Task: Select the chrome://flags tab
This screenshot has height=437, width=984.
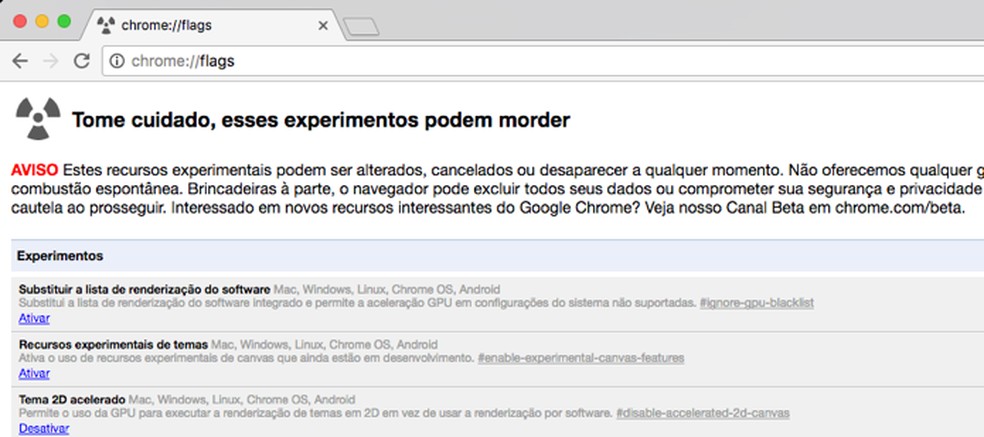Action: [212, 25]
